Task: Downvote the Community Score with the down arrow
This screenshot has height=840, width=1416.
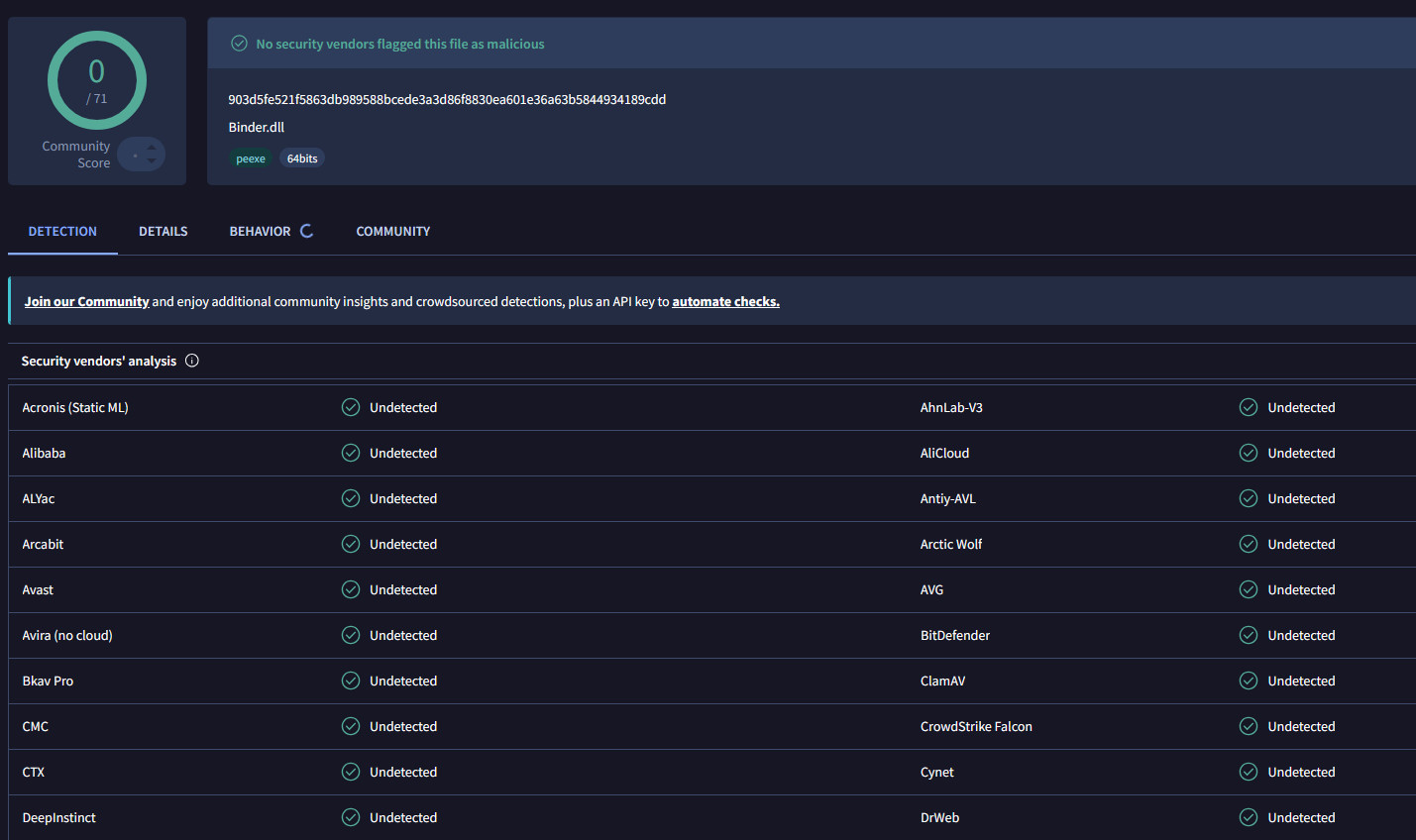Action: [152, 160]
